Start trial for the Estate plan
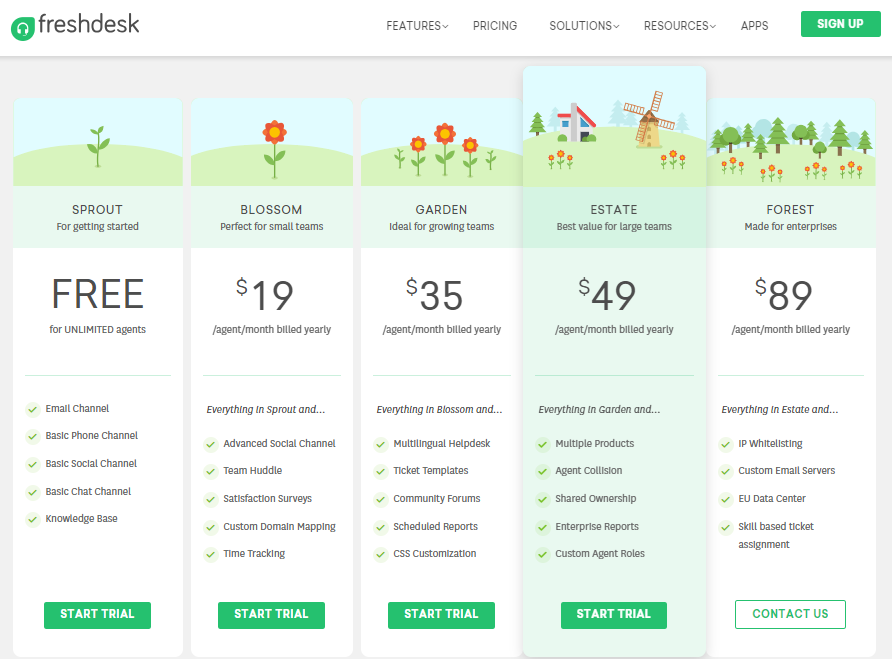The image size is (892, 659). coord(614,615)
